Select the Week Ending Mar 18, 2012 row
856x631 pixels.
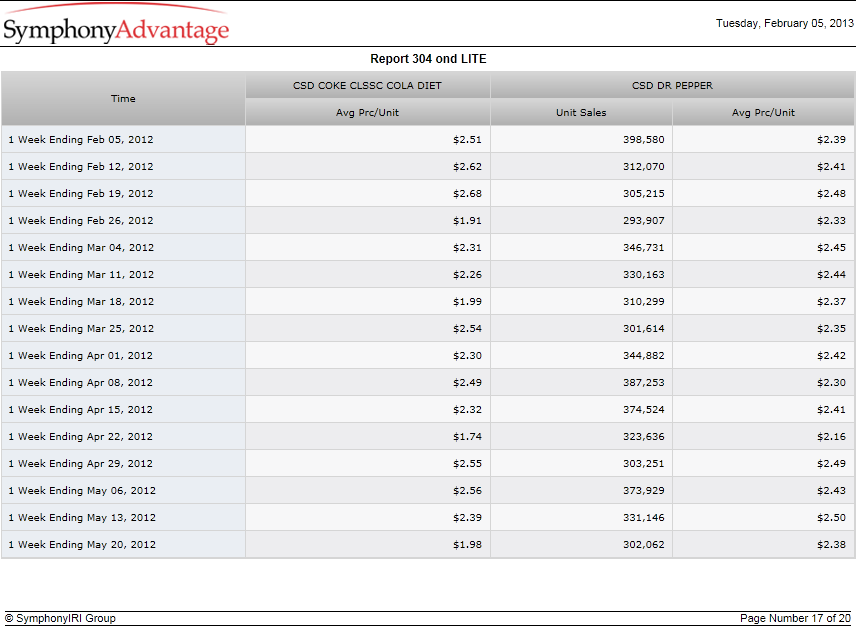[428, 302]
